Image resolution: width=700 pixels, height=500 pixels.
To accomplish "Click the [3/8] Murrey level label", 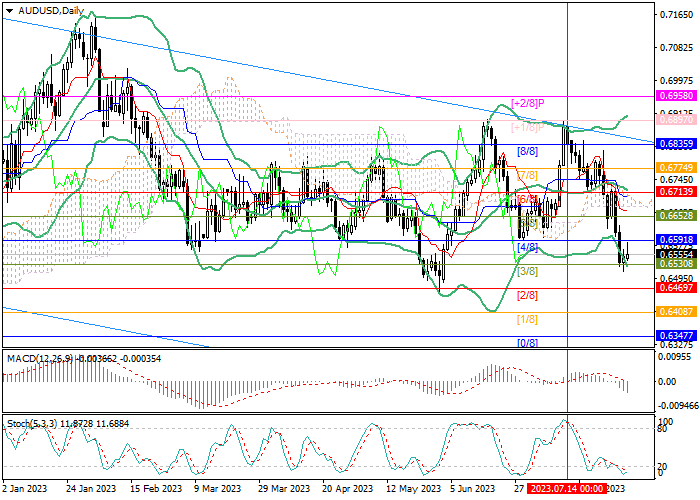I will 527,271.
